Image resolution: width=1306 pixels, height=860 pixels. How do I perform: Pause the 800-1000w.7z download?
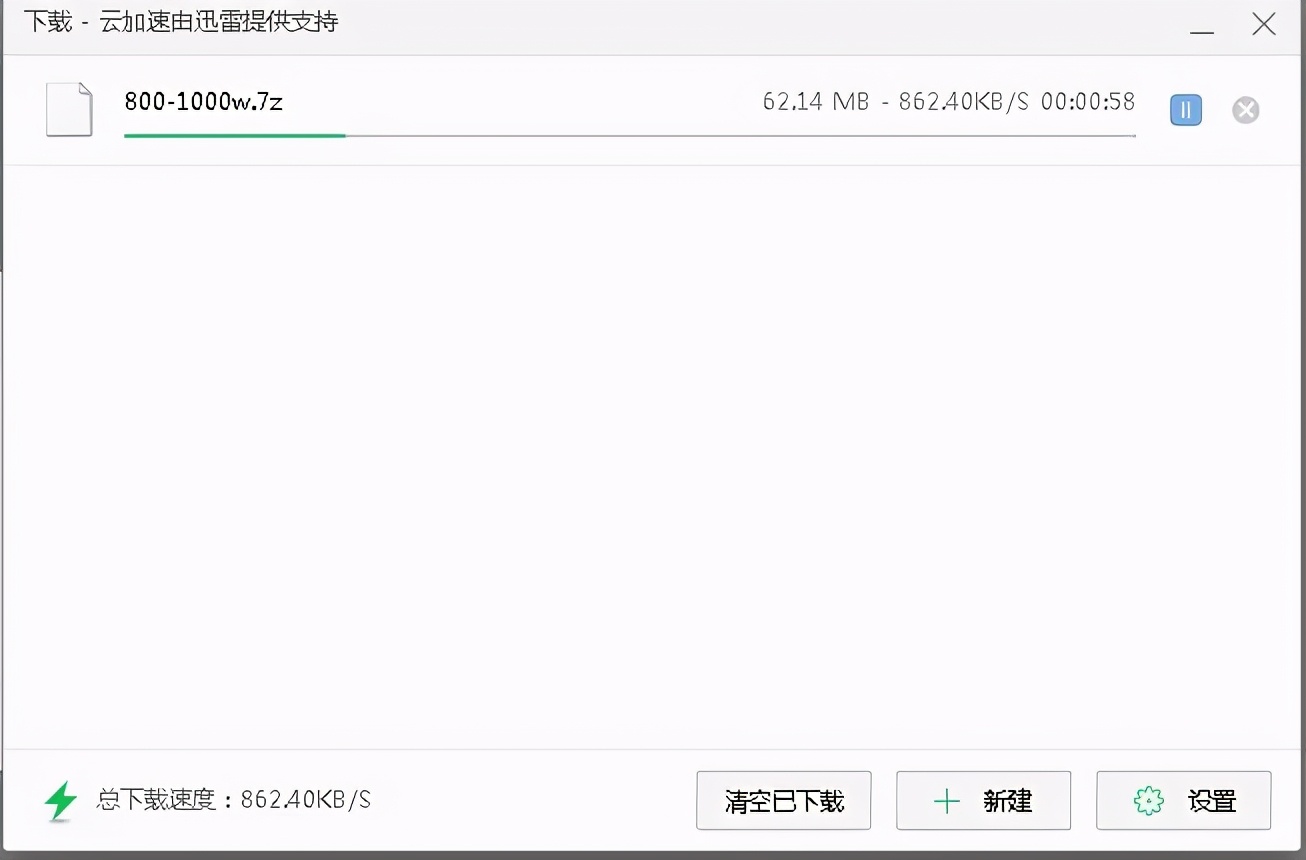[1186, 110]
